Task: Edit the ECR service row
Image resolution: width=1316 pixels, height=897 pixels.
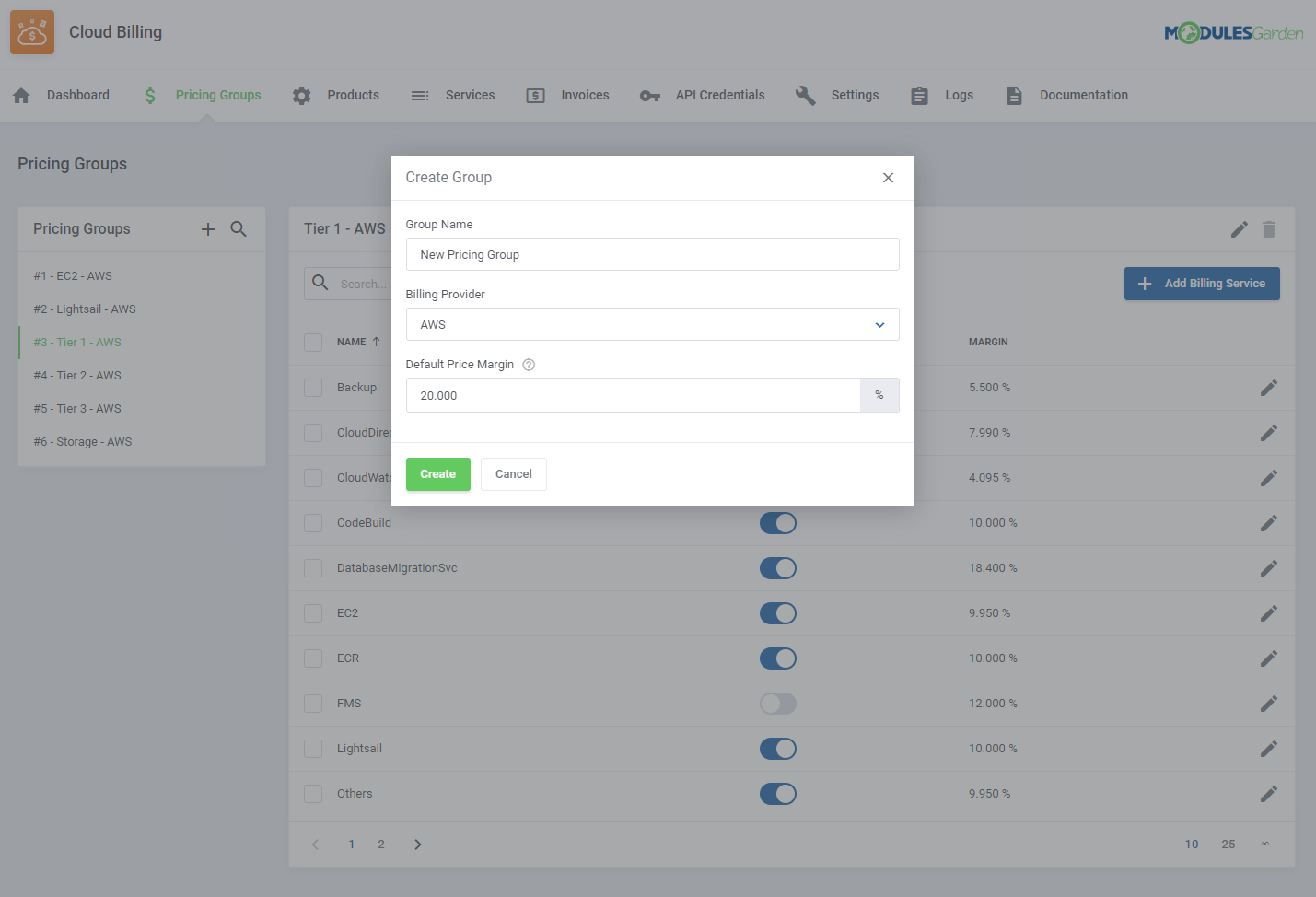Action: (1269, 658)
